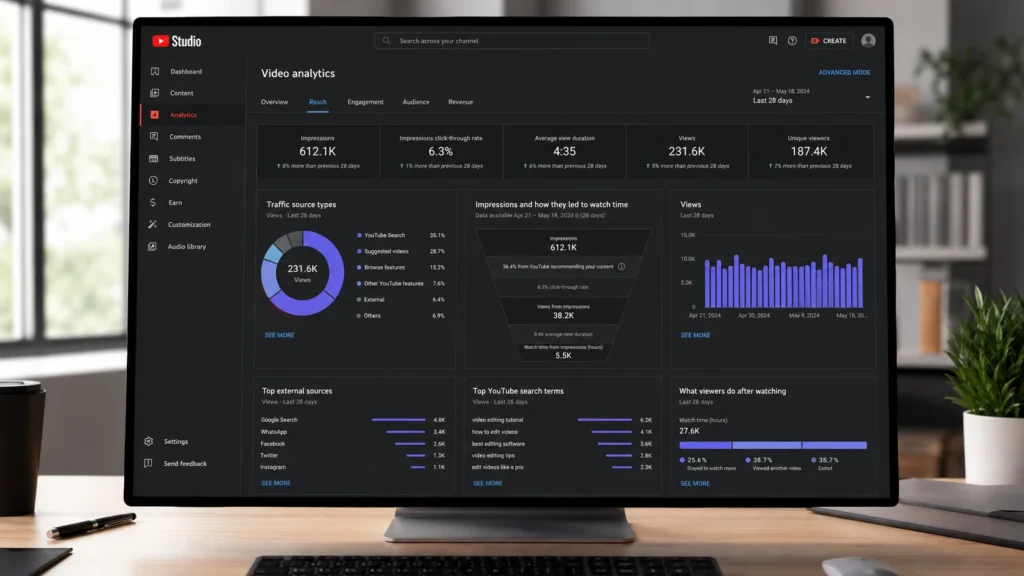Open Subtitles from the sidebar icon
The image size is (1024, 576).
(x=153, y=159)
